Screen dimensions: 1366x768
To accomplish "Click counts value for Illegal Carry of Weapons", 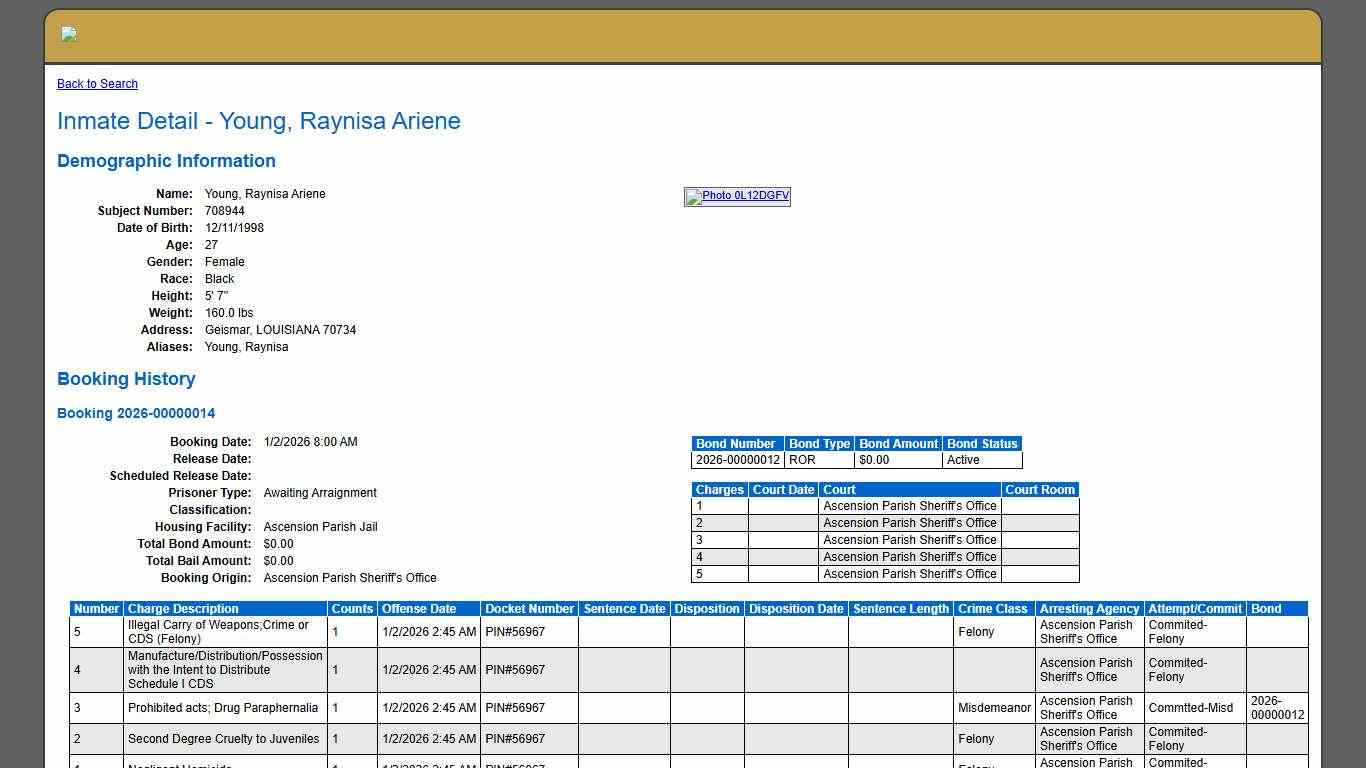I will 335,632.
